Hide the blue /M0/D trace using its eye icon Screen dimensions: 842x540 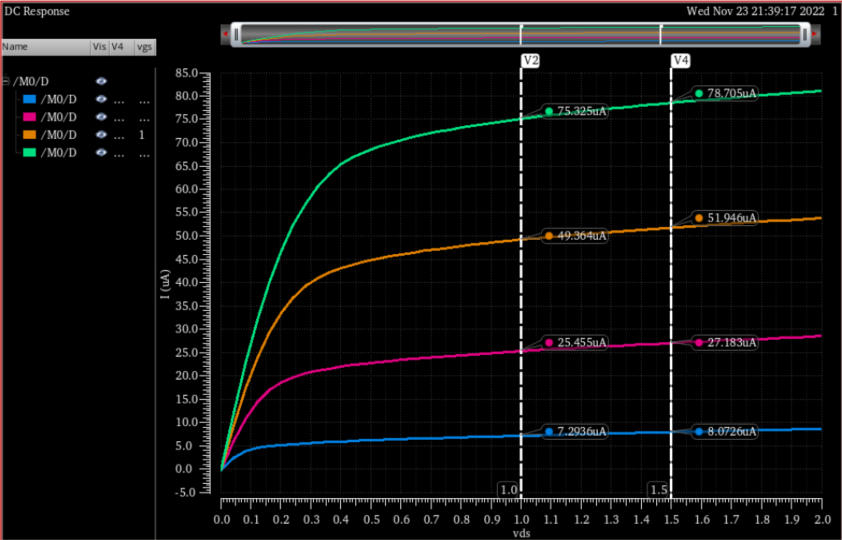tap(101, 99)
